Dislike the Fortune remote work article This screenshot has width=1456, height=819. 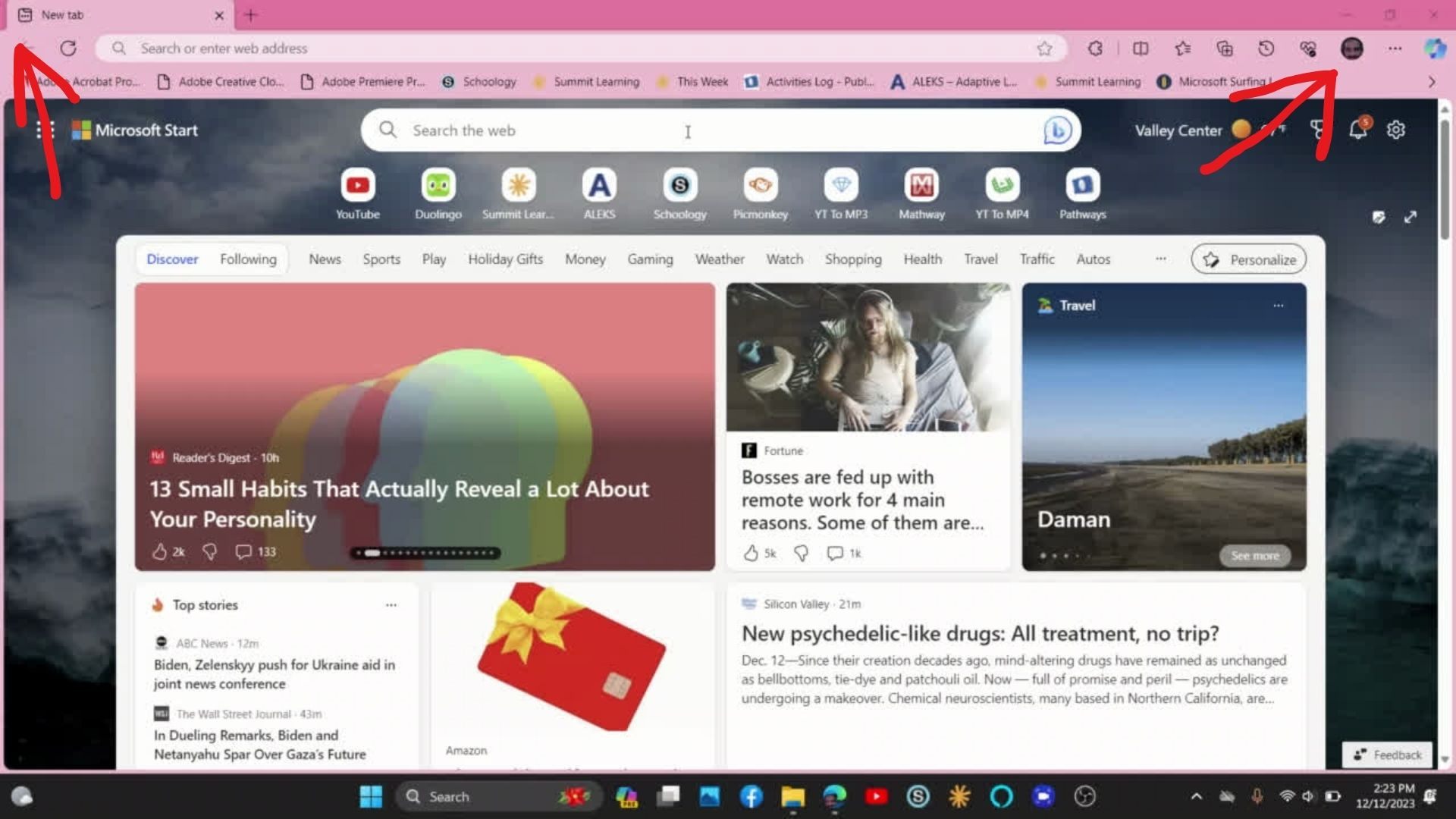click(801, 554)
